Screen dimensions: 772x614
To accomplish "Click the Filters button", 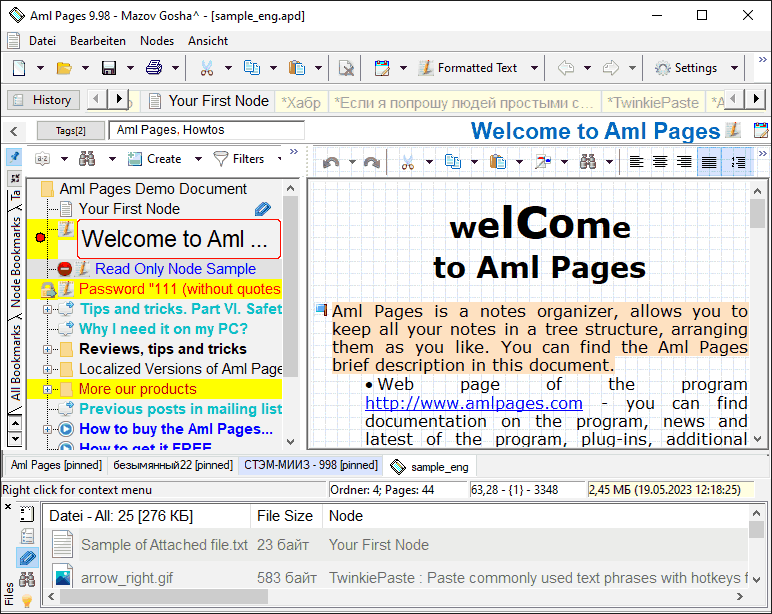I will 239,159.
